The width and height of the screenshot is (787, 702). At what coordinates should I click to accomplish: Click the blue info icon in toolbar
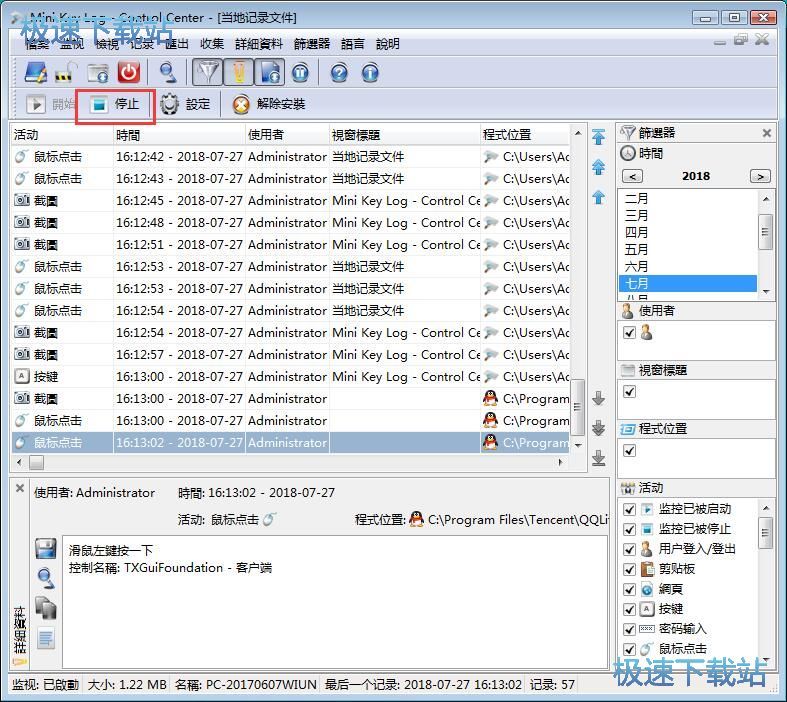click(370, 73)
